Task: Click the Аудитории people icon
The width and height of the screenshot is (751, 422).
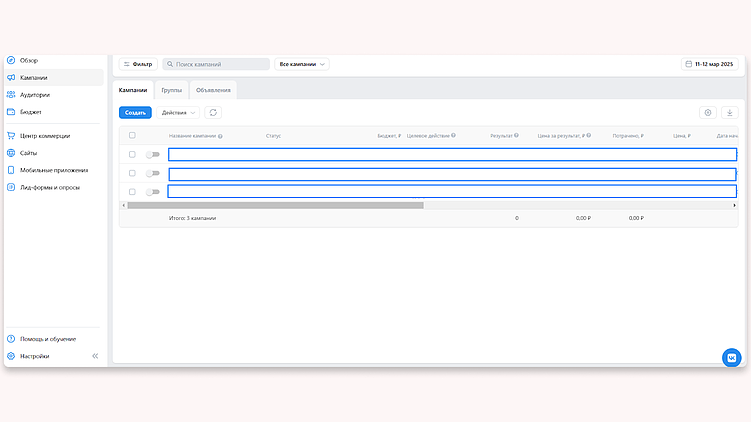Action: pyautogui.click(x=11, y=95)
